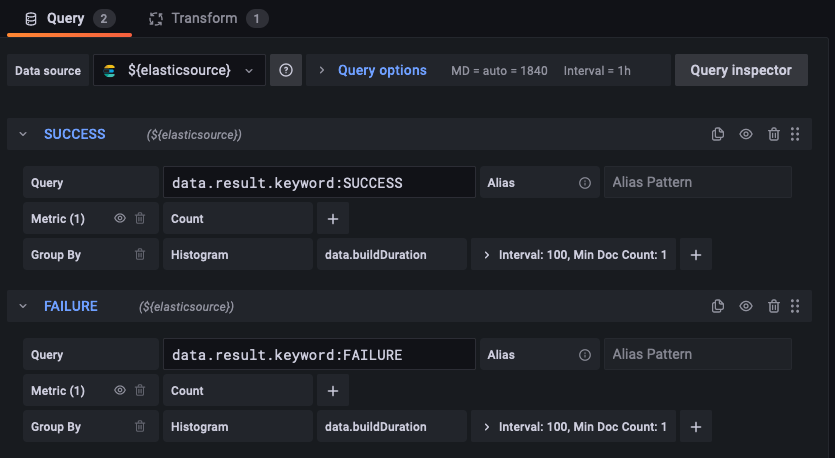Show Alias info tooltip in SUCCESS query
The height and width of the screenshot is (458, 835).
585,183
